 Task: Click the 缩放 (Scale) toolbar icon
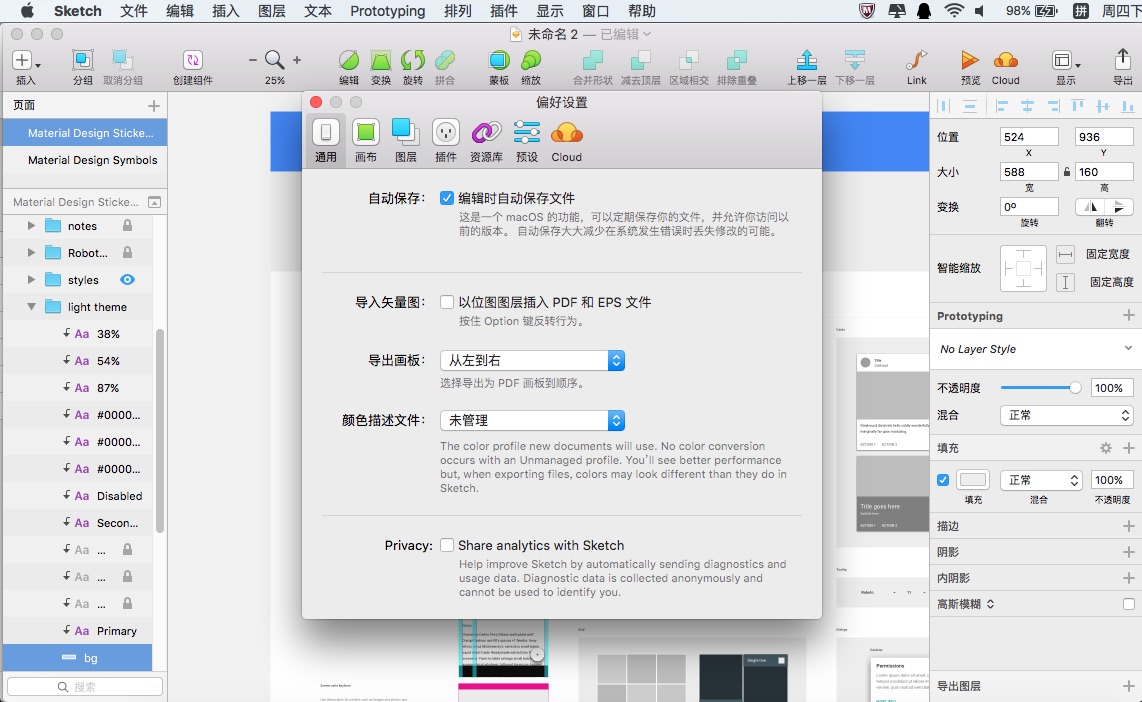click(x=530, y=59)
